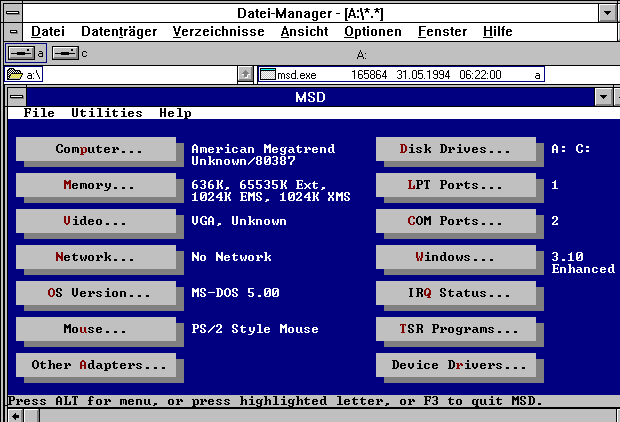Screen dimensions: 620x422
Task: Open the TSR Programs... details
Action: 456,329
